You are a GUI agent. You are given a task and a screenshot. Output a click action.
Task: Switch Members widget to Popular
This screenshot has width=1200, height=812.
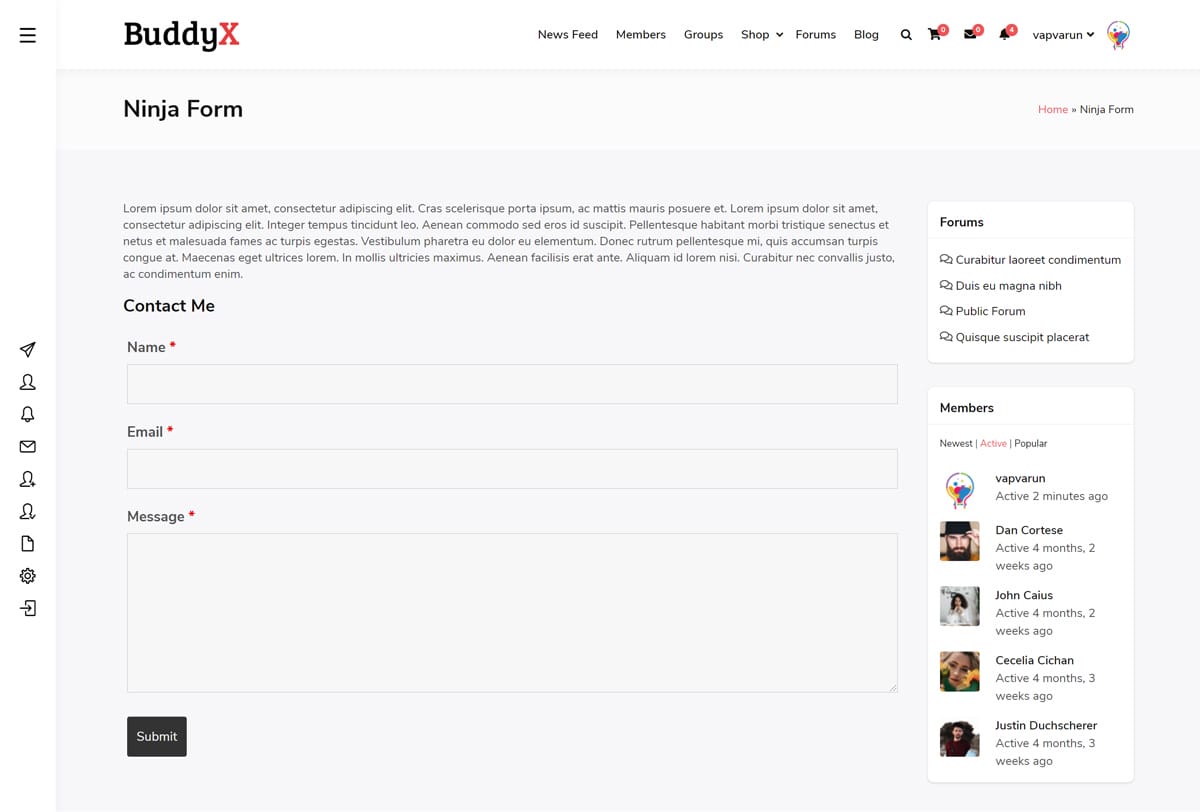click(1031, 443)
